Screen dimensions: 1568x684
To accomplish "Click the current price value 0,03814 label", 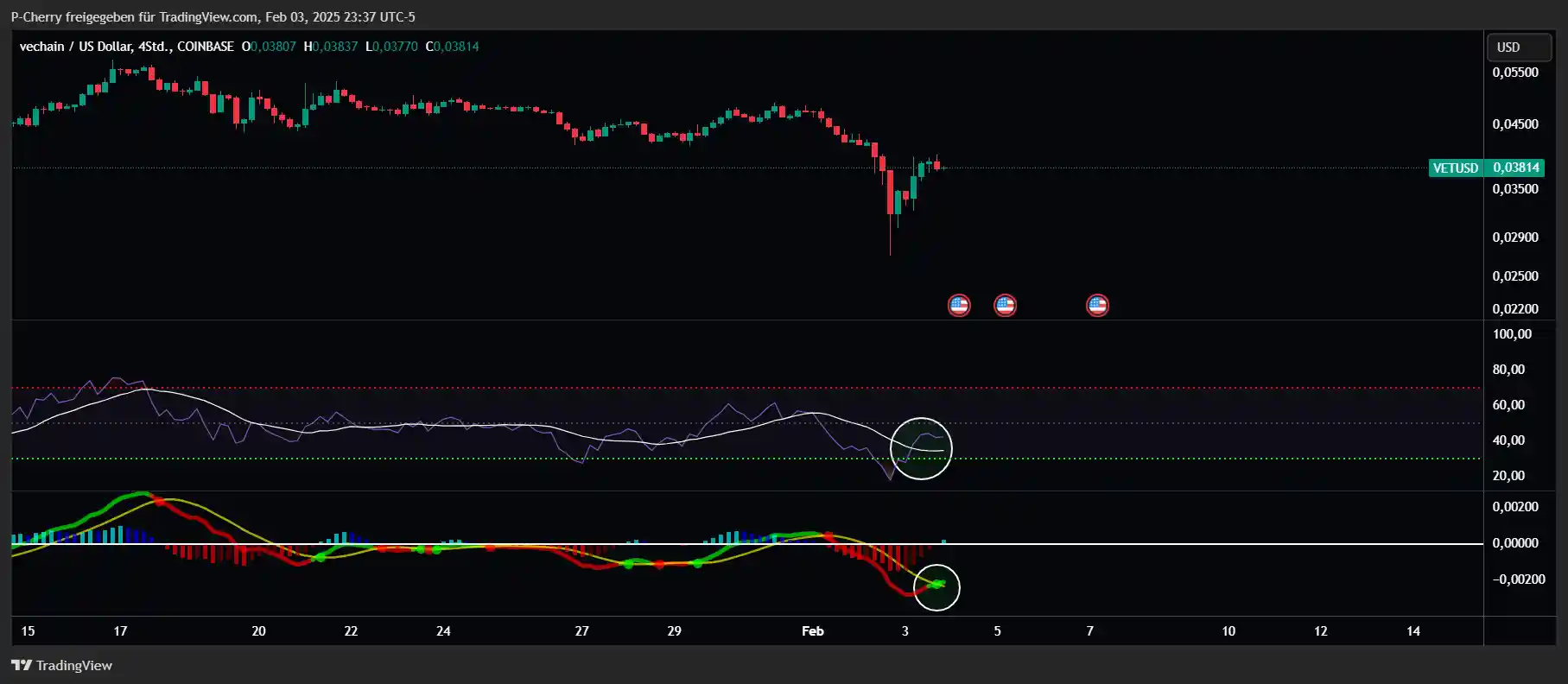I will click(x=1515, y=168).
